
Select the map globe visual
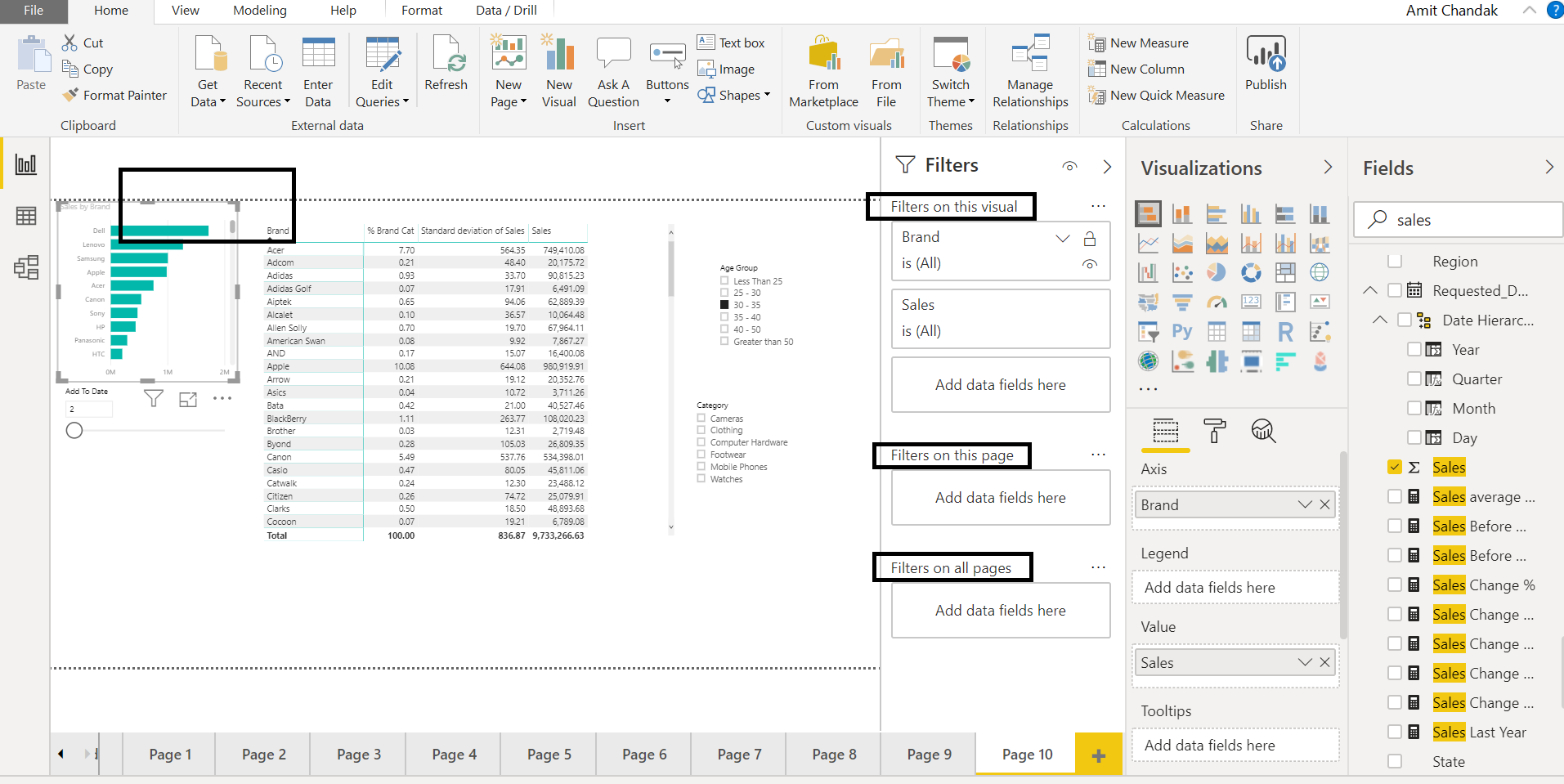(x=1320, y=272)
